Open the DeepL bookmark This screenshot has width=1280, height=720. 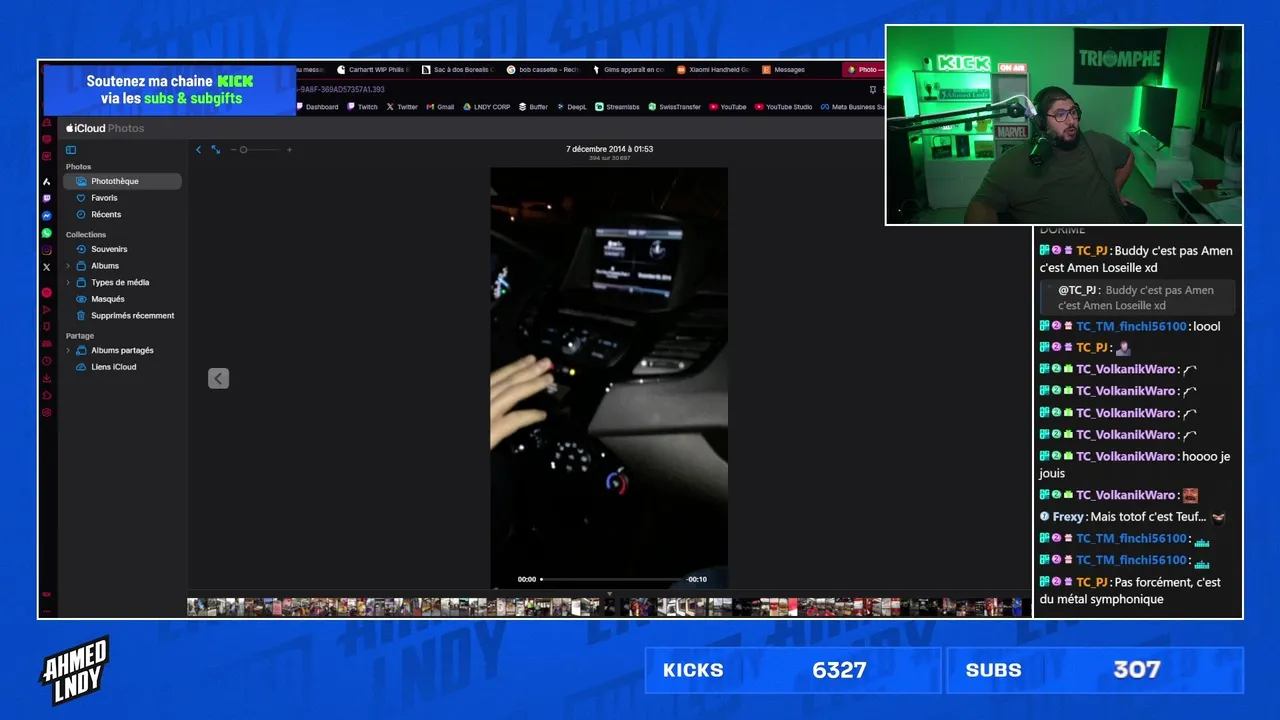(x=572, y=107)
